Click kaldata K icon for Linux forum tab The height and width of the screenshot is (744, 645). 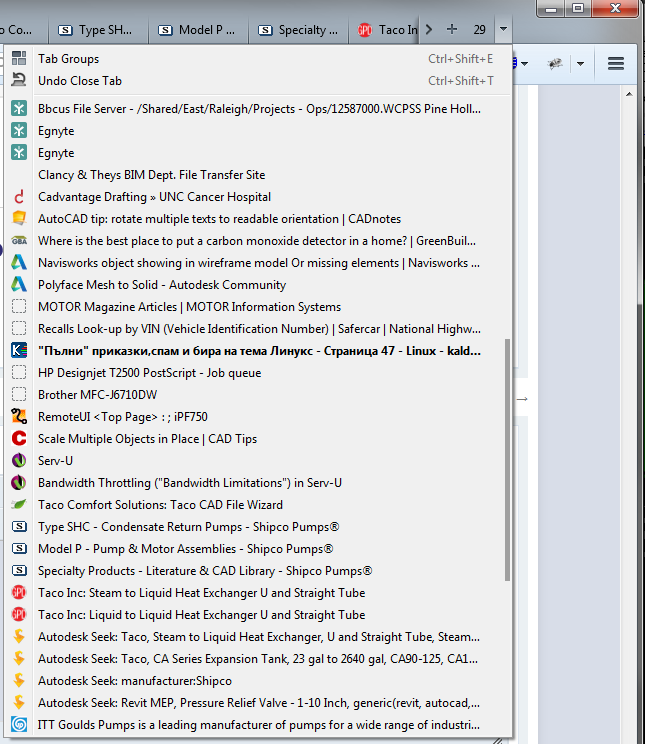[x=19, y=351]
